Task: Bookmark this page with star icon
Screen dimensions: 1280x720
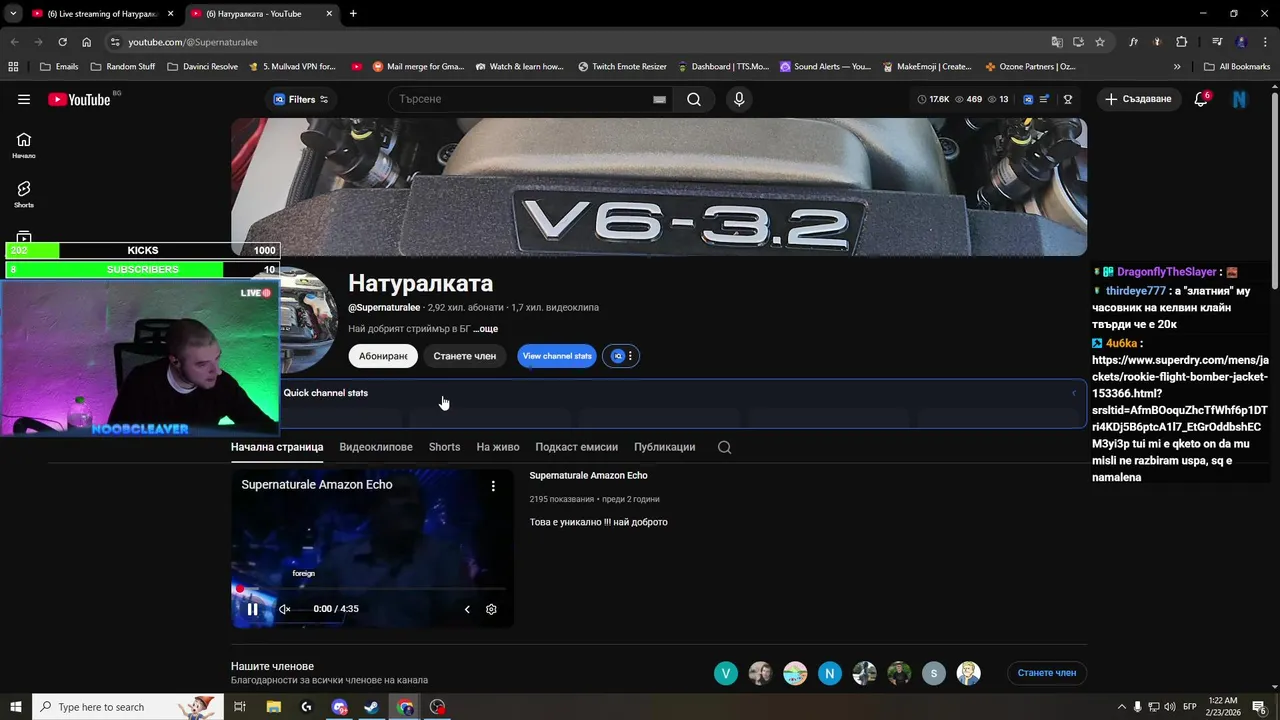Action: point(1100,42)
